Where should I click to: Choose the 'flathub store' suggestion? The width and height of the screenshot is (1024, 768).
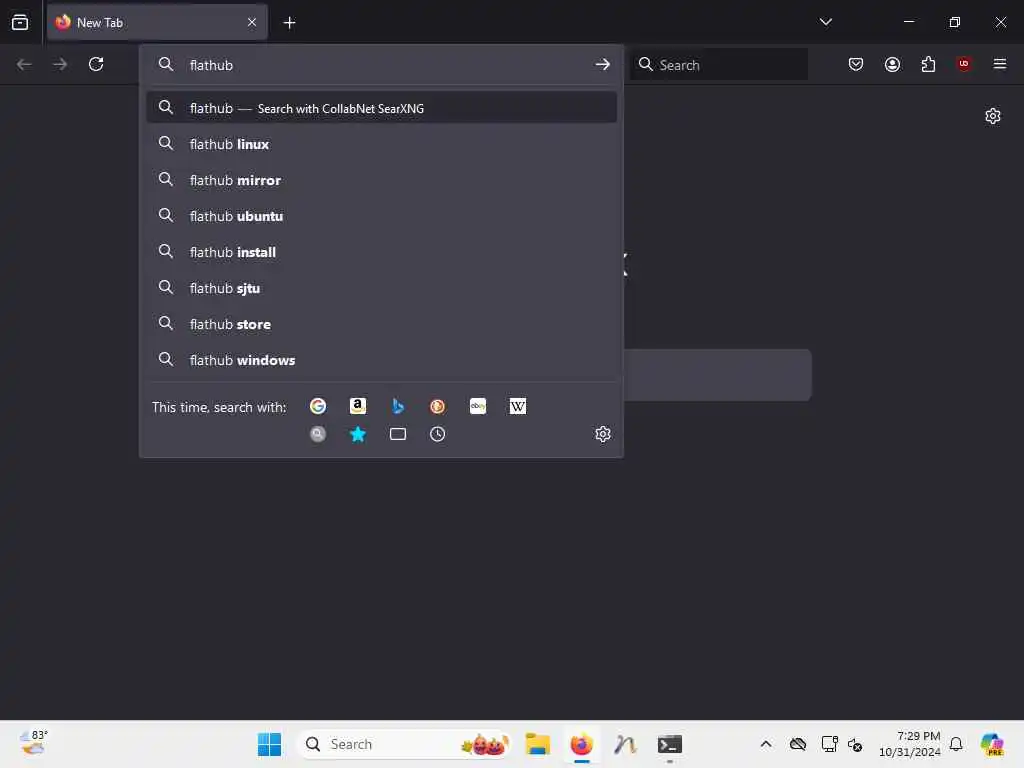(x=381, y=324)
